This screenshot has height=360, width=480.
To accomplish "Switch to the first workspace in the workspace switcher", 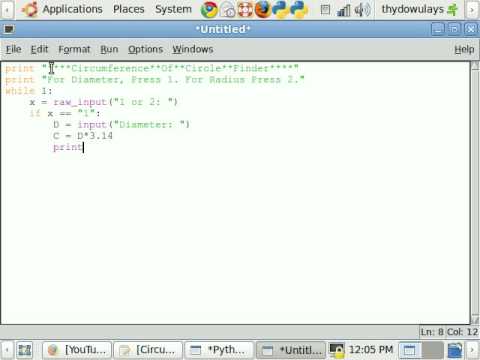I will [x=410, y=350].
